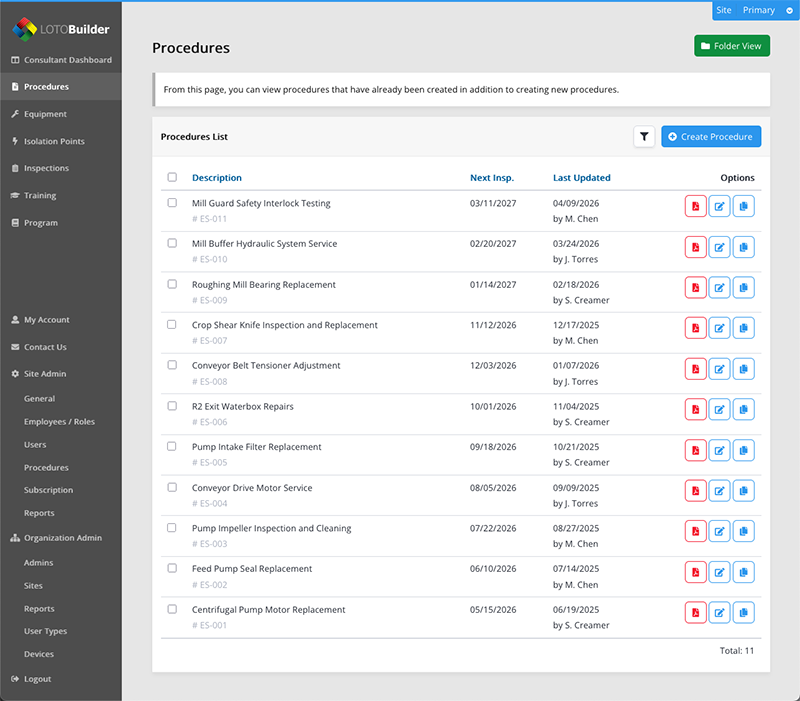The width and height of the screenshot is (800, 701).
Task: Toggle the select-all procedures checkbox
Action: tap(172, 177)
